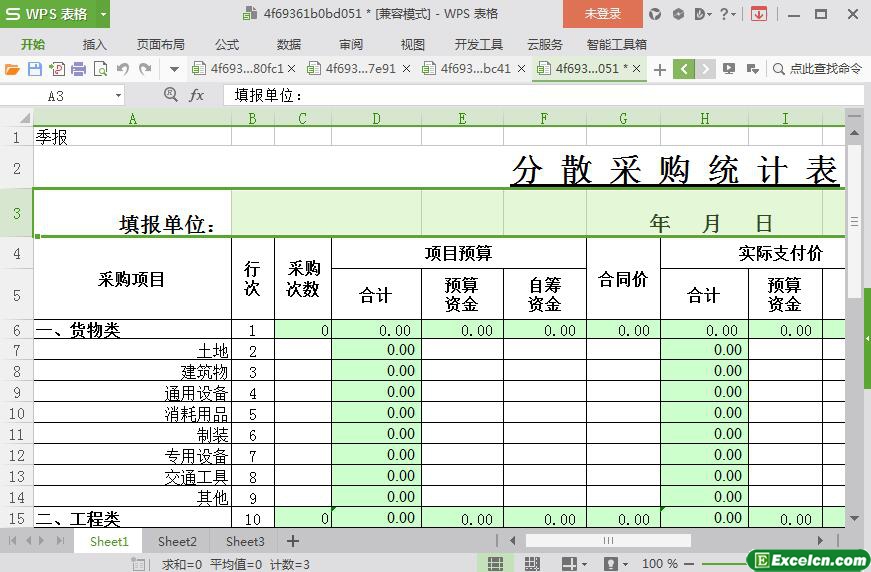Open the Name Box dropdown for A3
871x572 pixels.
coord(118,95)
